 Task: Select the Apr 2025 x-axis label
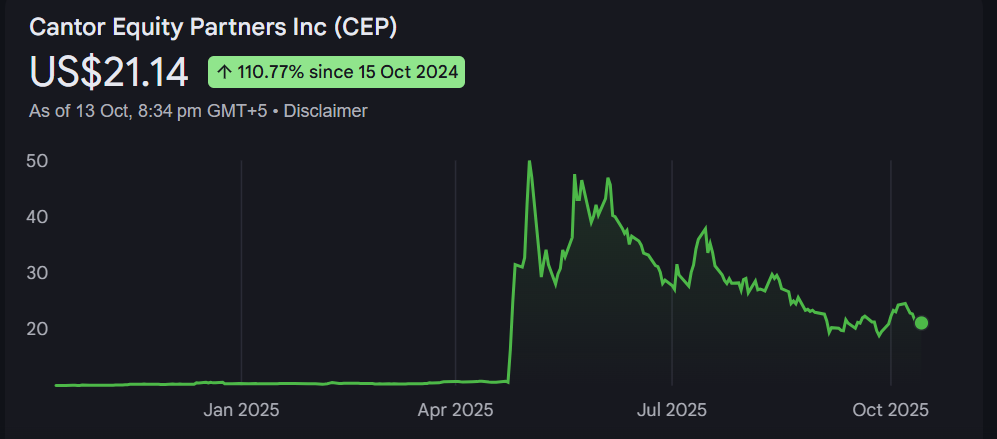[x=456, y=410]
